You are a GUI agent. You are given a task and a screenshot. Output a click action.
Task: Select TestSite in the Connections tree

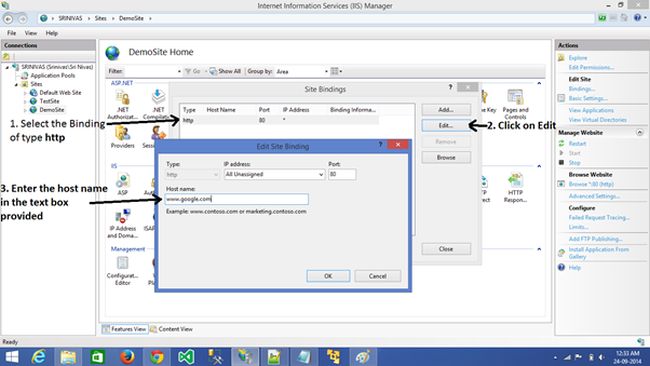point(49,101)
